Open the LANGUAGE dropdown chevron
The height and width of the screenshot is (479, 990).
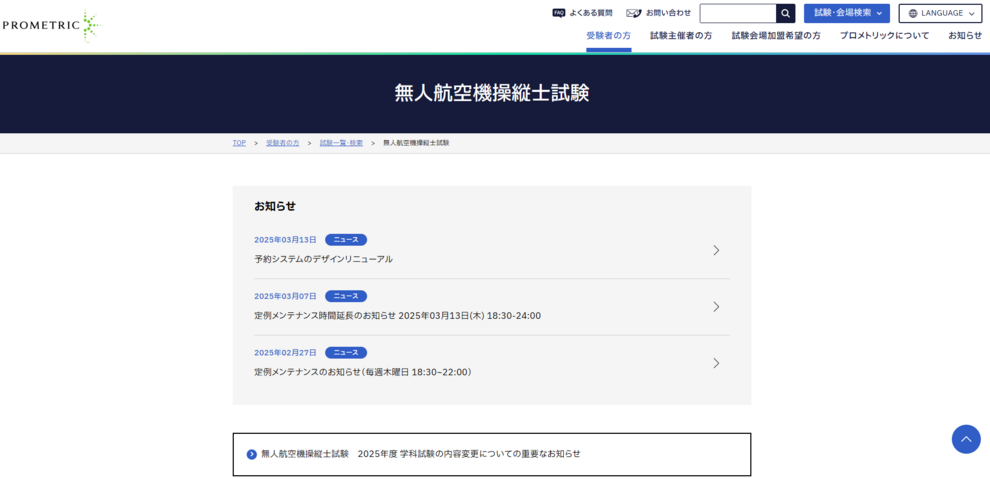[971, 14]
